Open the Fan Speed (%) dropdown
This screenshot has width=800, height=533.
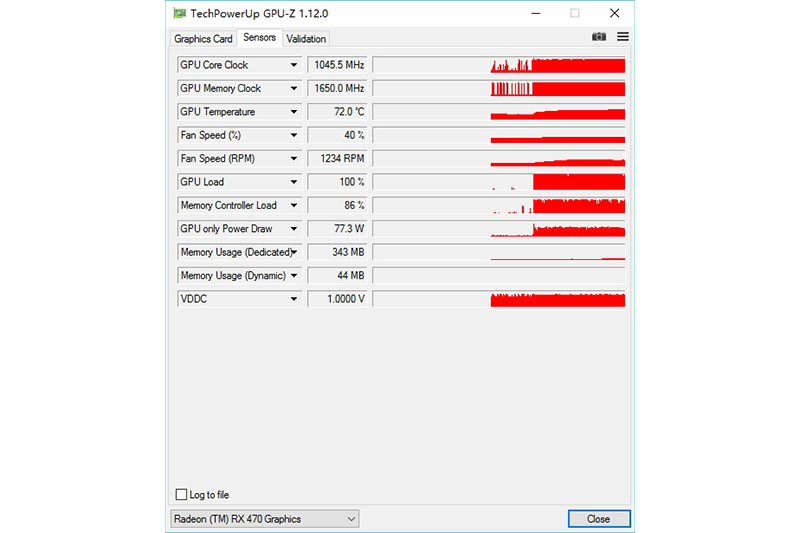tap(294, 135)
